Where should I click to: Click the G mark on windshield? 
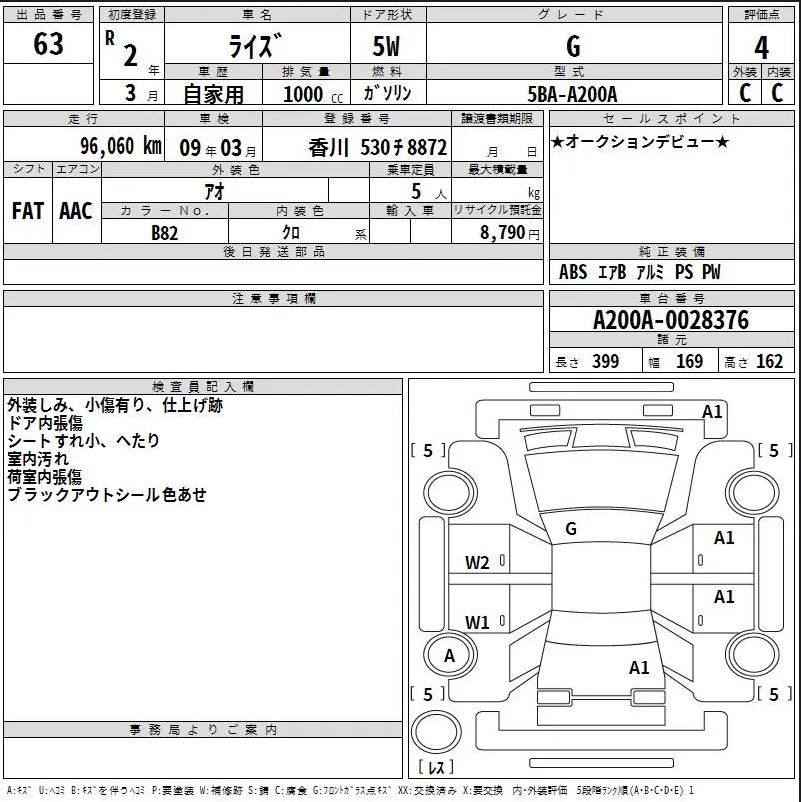pos(571,528)
